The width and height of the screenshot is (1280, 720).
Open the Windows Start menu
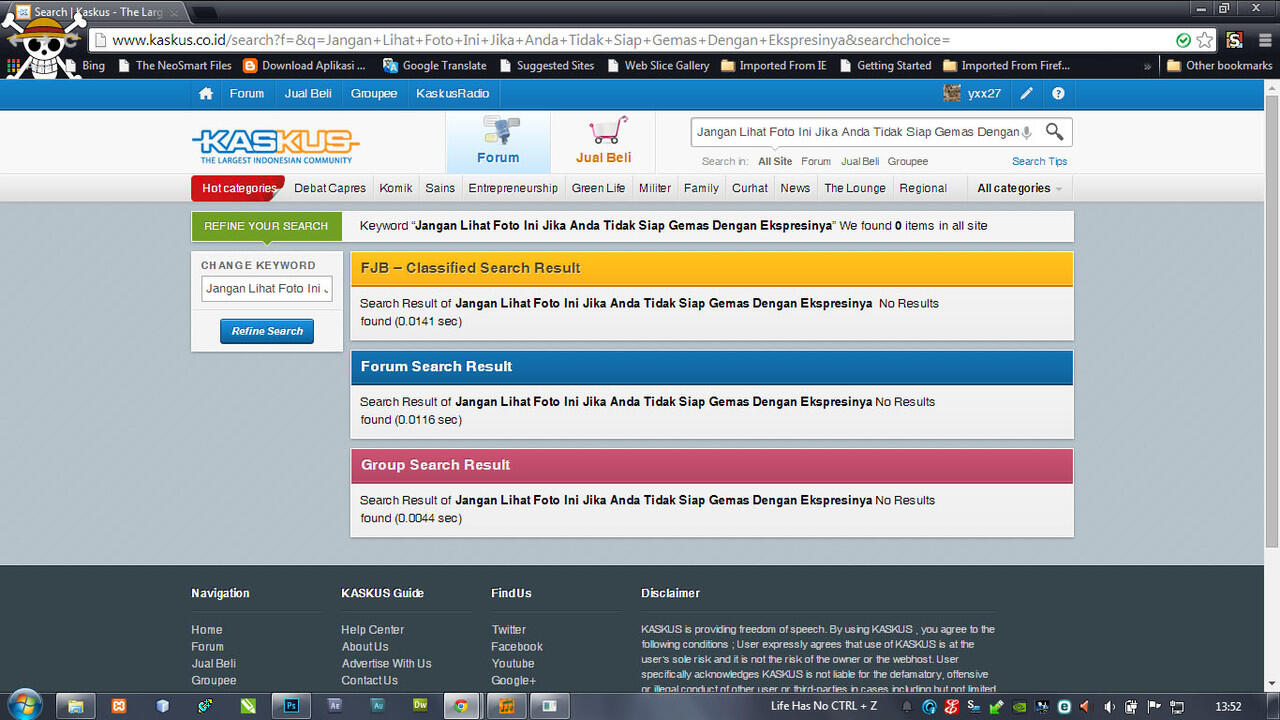[x=24, y=704]
